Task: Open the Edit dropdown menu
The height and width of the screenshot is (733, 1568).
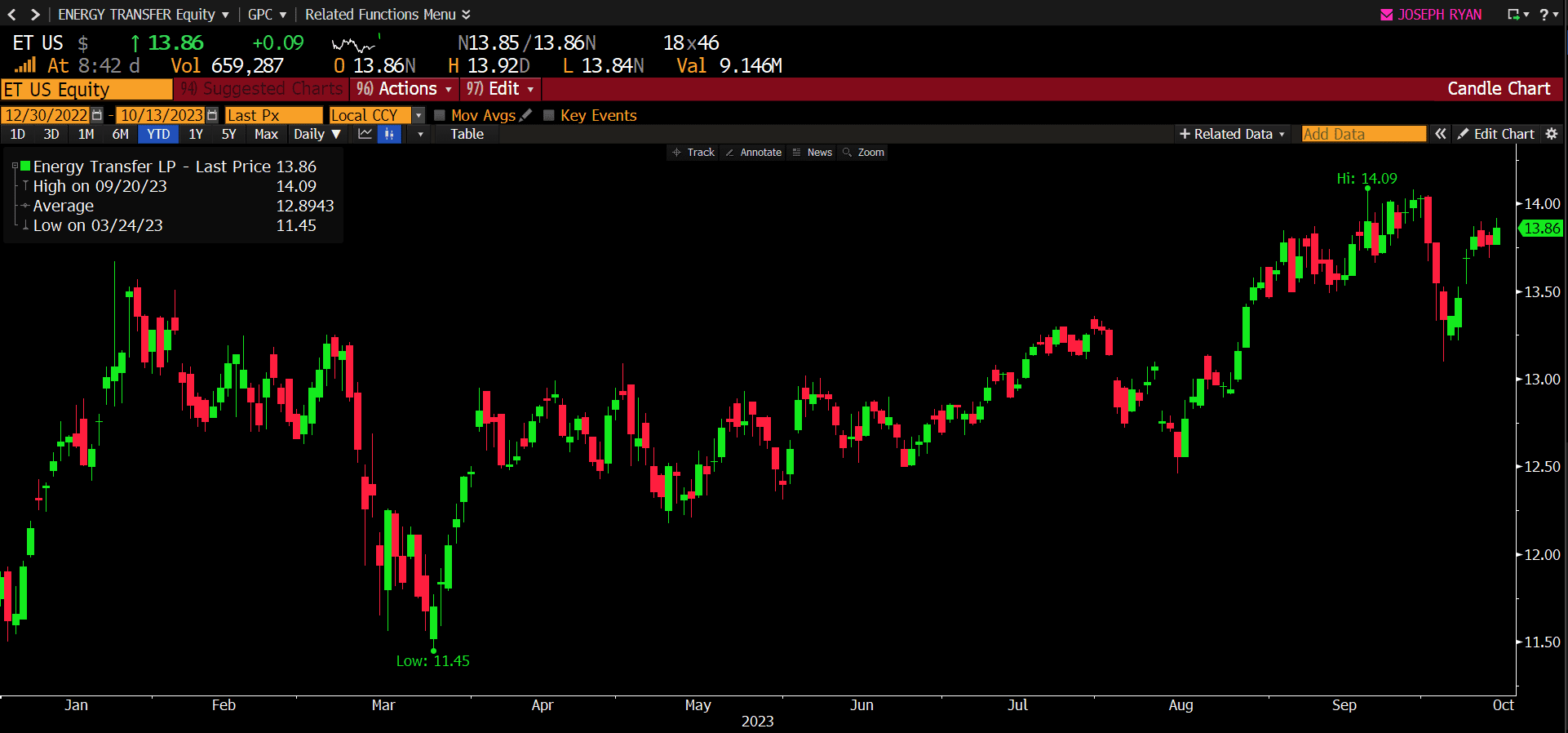Action: click(x=500, y=89)
